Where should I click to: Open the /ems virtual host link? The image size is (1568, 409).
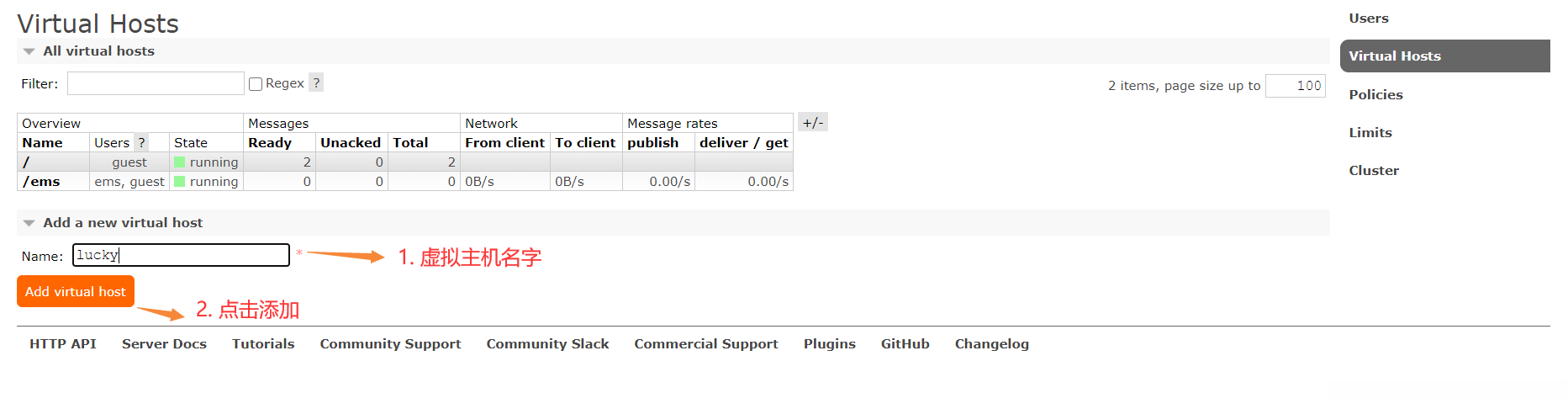(41, 182)
